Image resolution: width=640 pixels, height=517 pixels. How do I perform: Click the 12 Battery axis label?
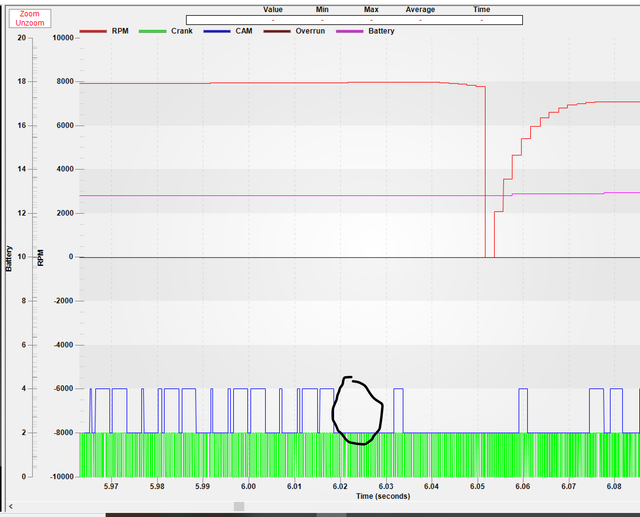(22, 213)
